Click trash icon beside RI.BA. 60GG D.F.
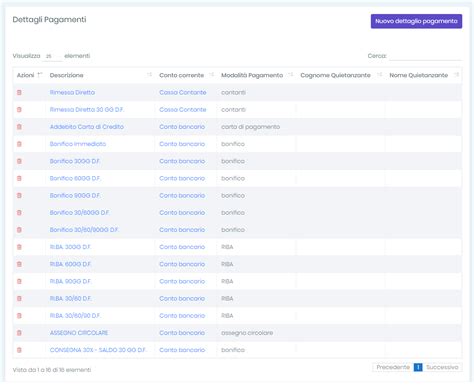The height and width of the screenshot is (385, 474). point(19,264)
